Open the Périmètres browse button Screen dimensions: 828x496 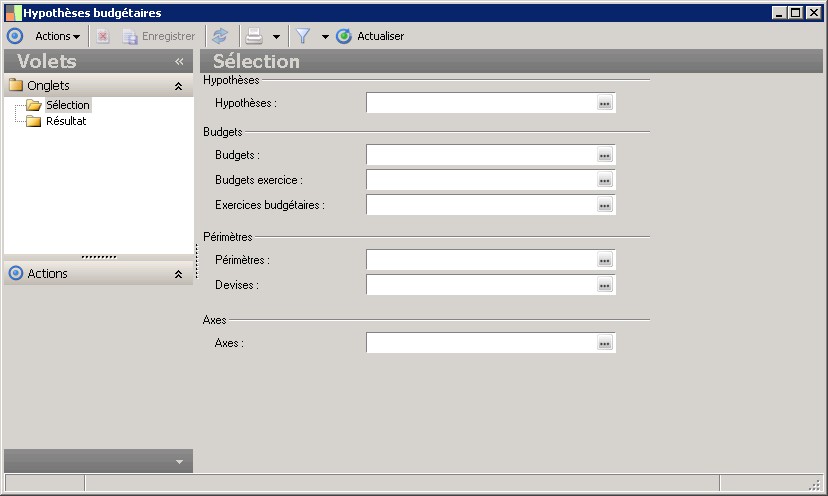pos(605,260)
